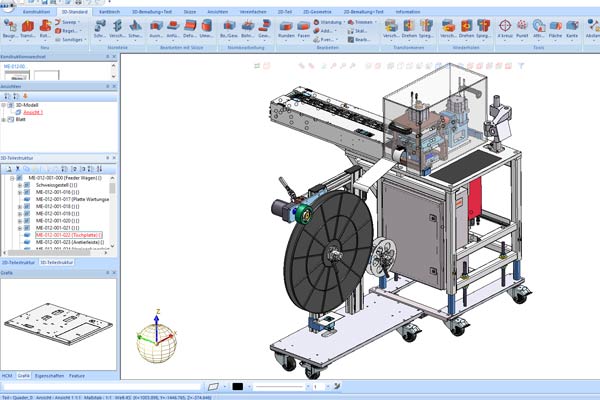Expand the ME-012-001-020 tree node
600x400 pixels.
pos(20,221)
